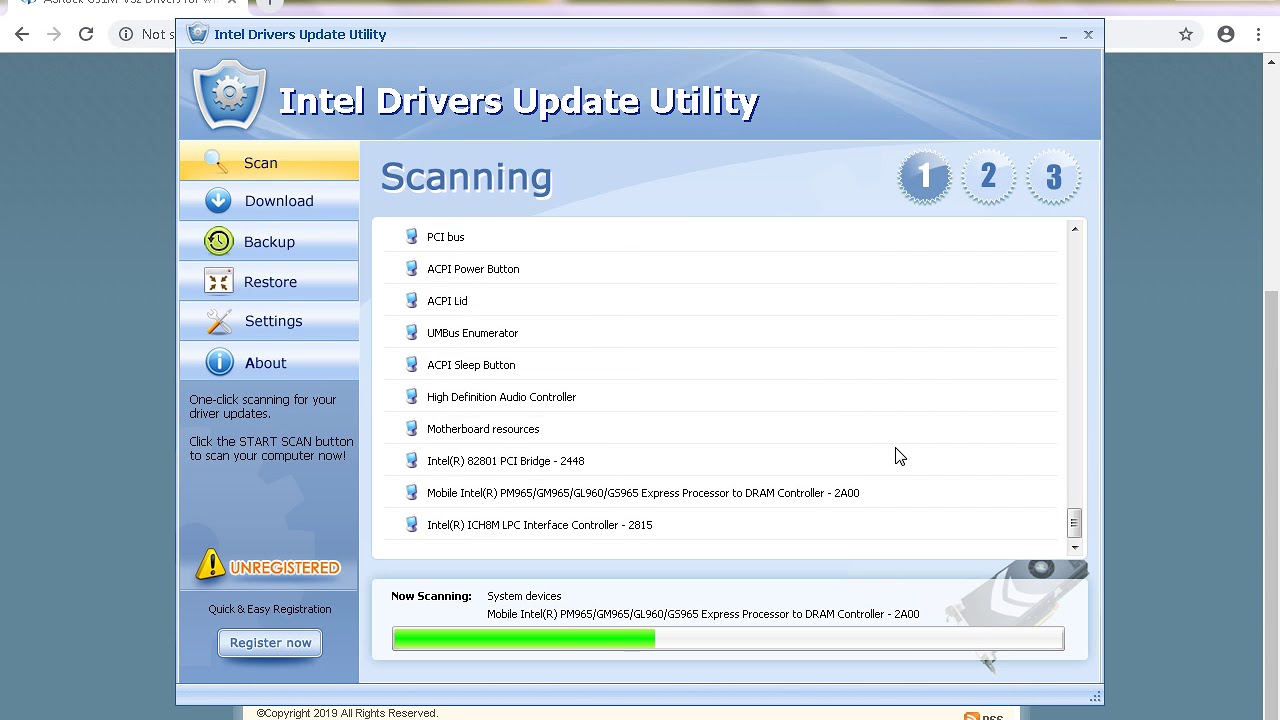Click device icon beside Intel 82801 PCI Bridge
Image resolution: width=1280 pixels, height=720 pixels.
pos(411,461)
